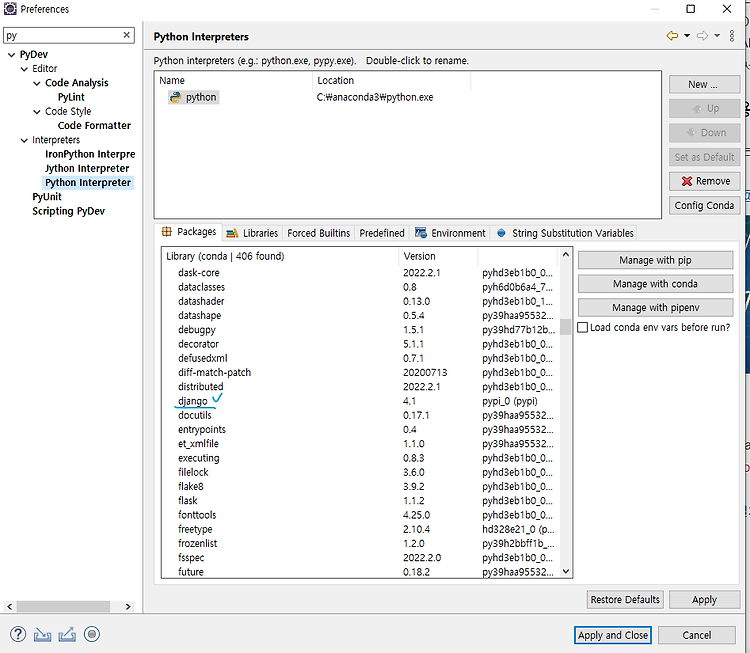The image size is (750, 653).
Task: Click the Cancel button
Action: click(x=696, y=635)
